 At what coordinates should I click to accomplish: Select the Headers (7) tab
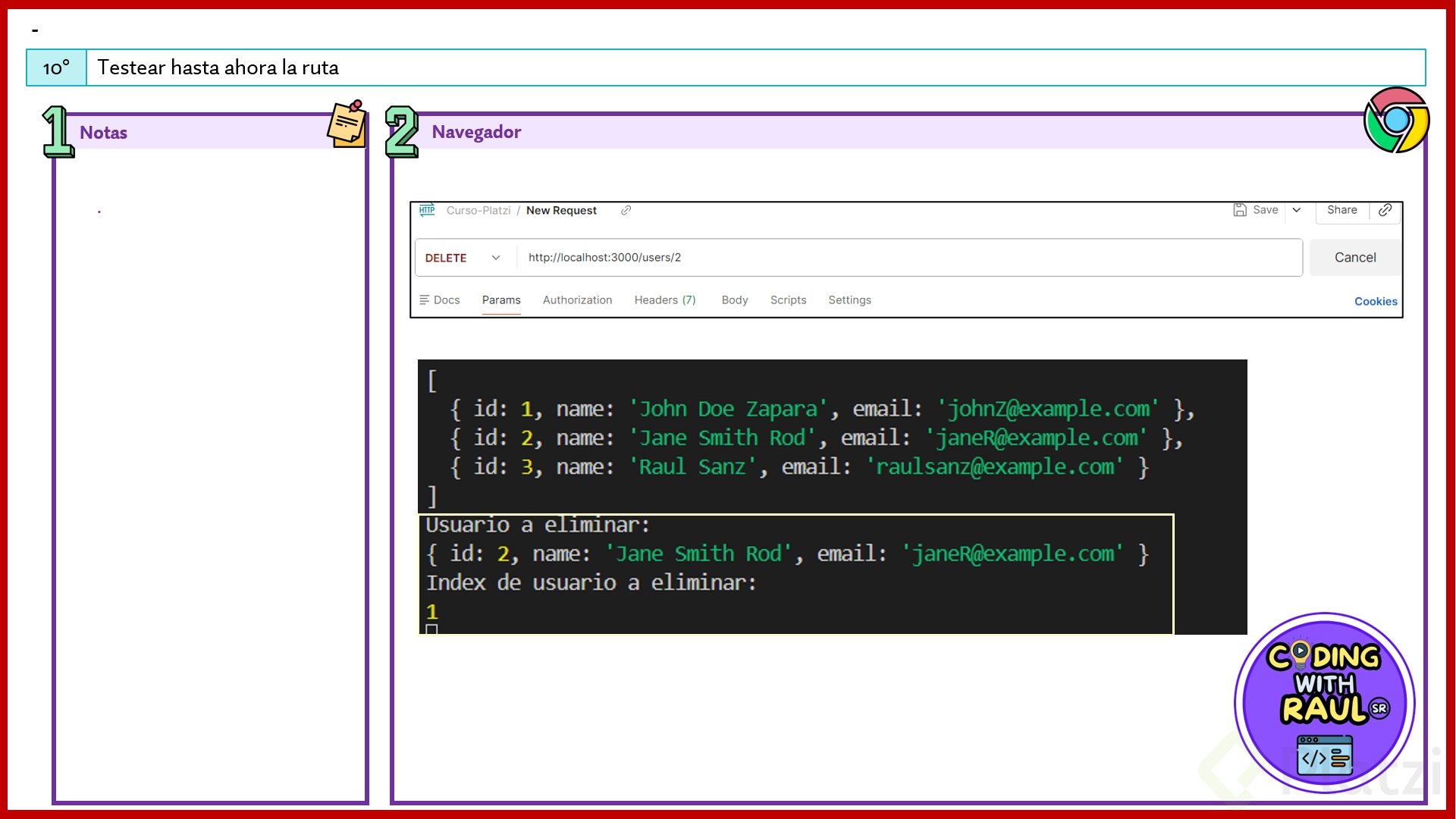click(x=664, y=300)
